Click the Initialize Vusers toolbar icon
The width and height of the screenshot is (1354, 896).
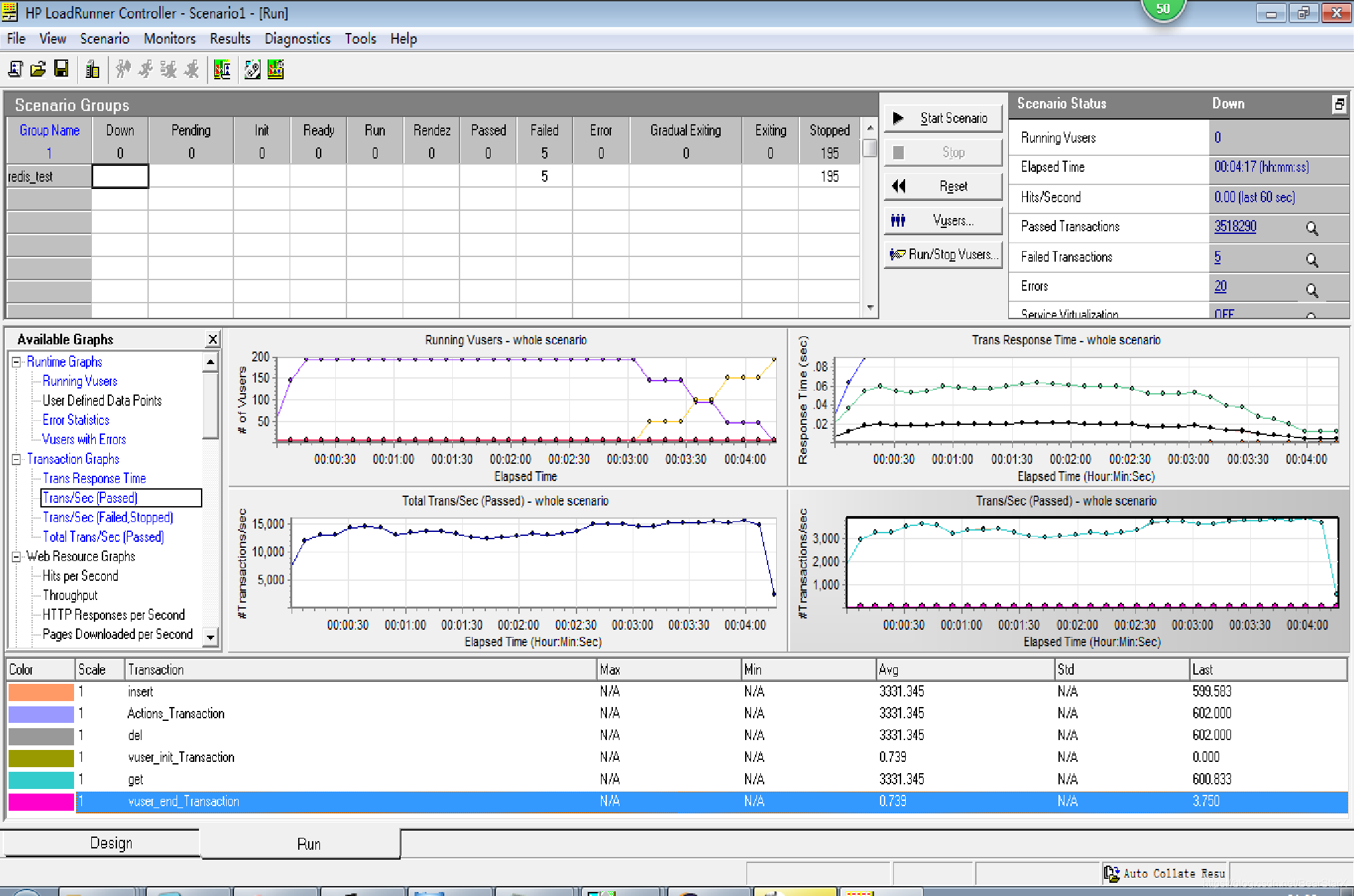click(123, 69)
